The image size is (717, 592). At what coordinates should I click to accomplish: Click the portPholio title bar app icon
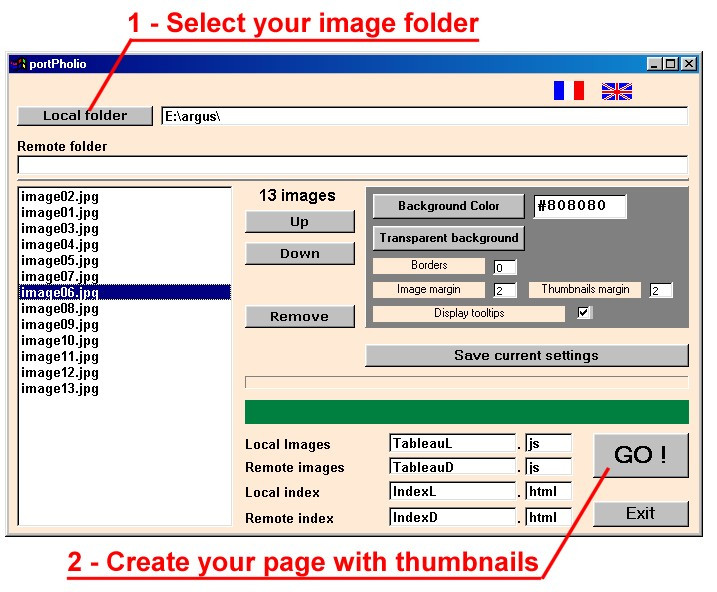click(18, 64)
